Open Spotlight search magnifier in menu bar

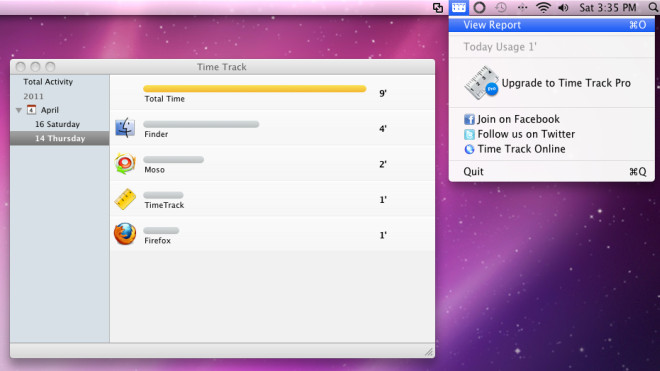(653, 7)
